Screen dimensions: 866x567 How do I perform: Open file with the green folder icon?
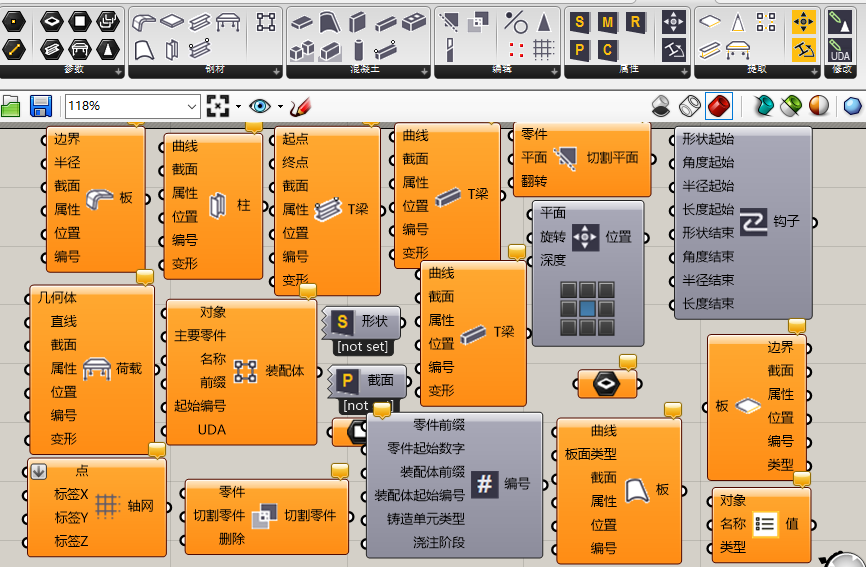[x=10, y=106]
